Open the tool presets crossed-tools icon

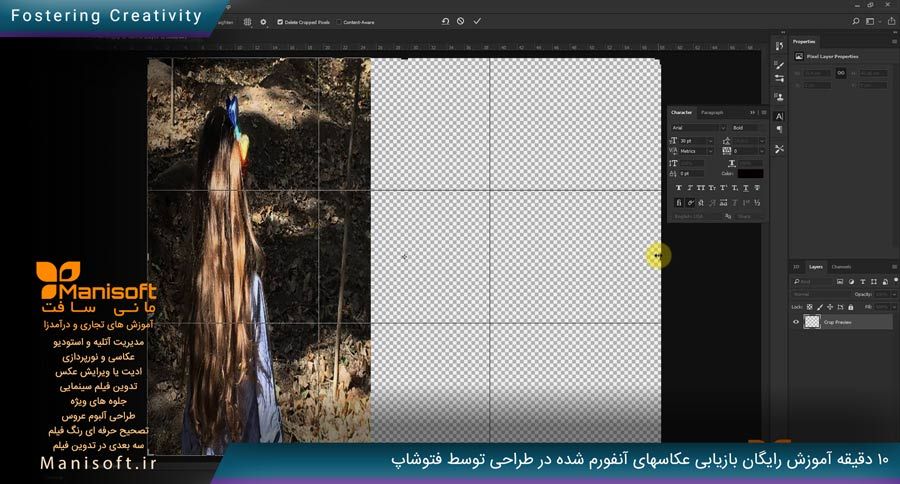coord(779,149)
